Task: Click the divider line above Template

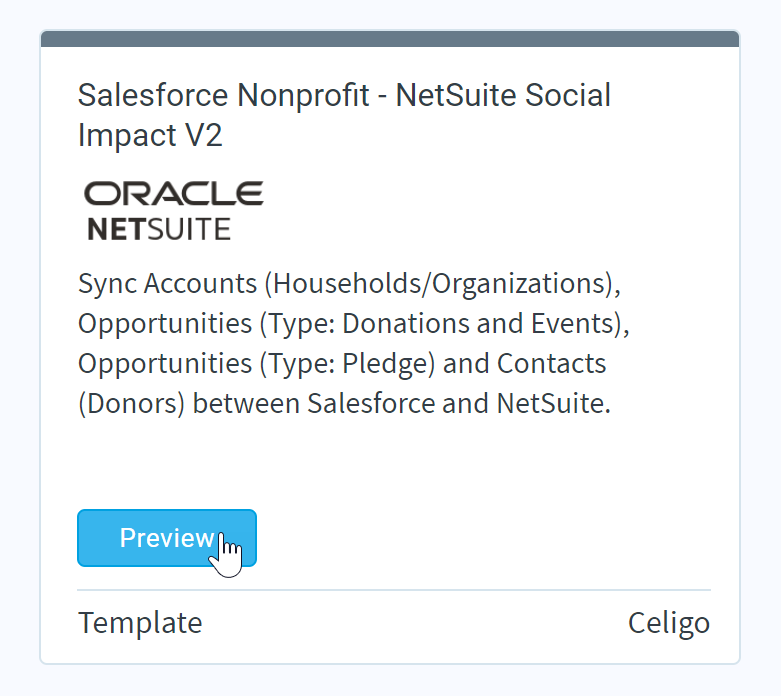Action: (394, 590)
